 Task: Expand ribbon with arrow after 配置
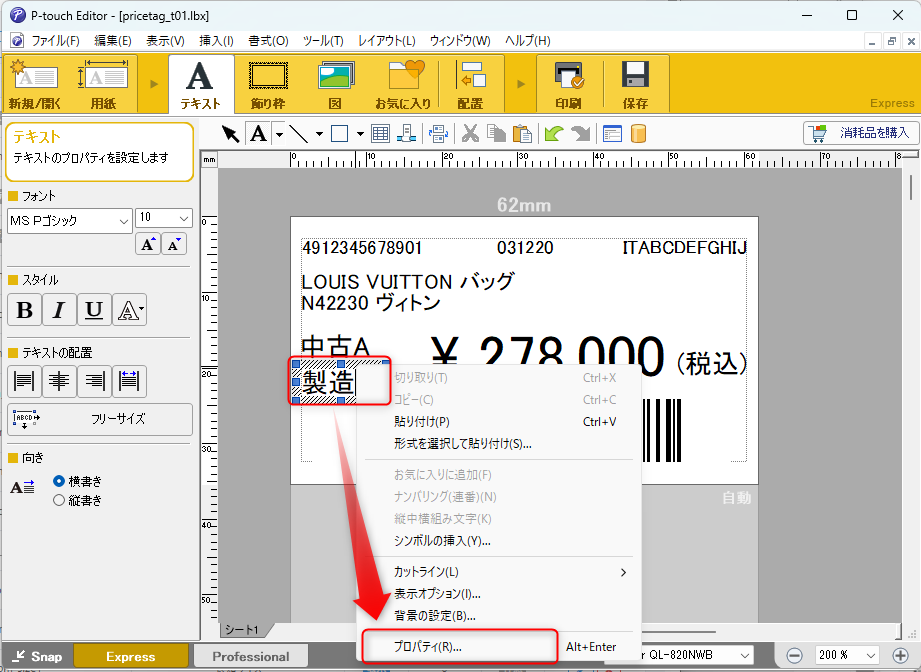coord(520,84)
